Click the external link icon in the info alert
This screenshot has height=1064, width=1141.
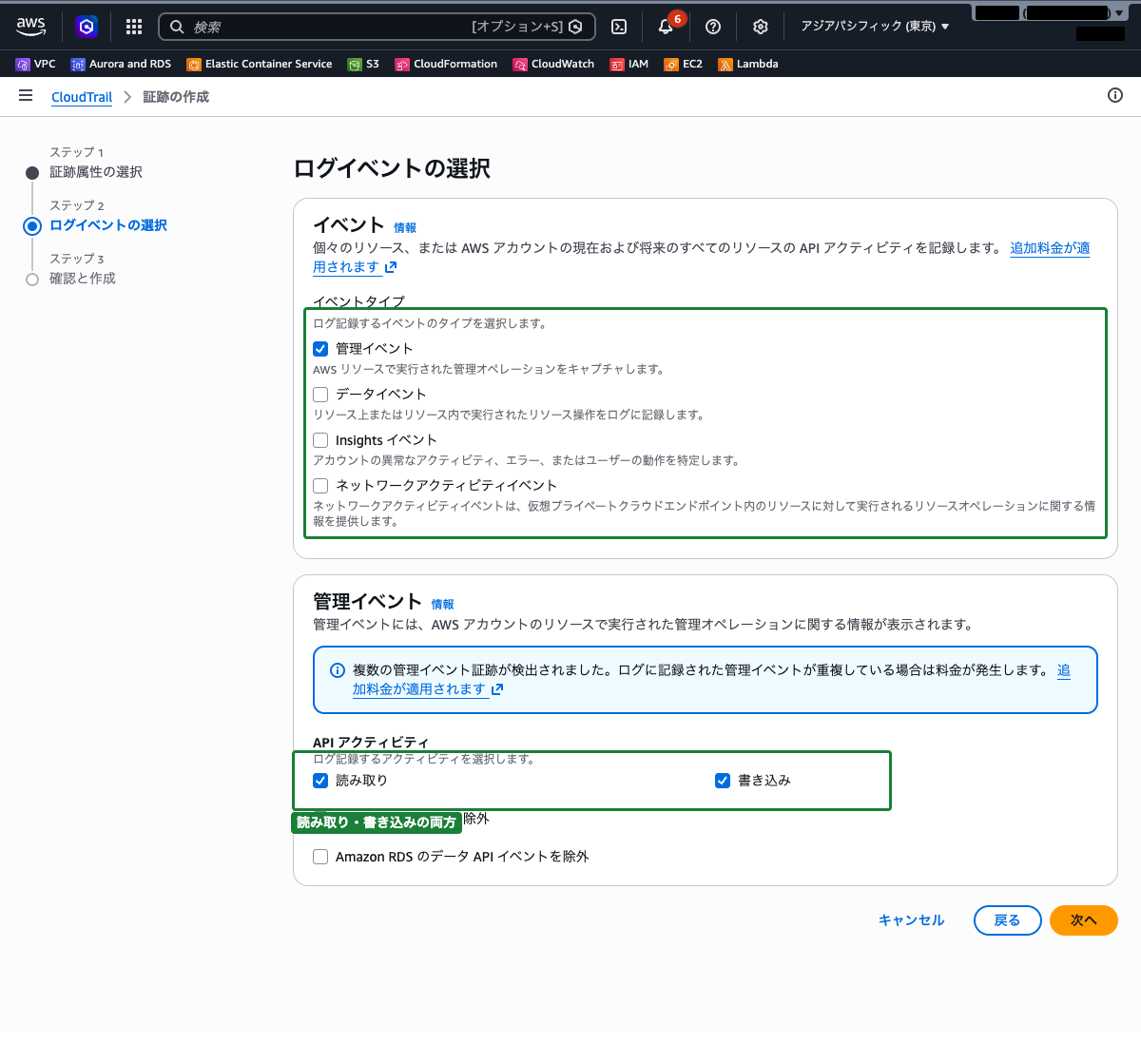pos(497,689)
